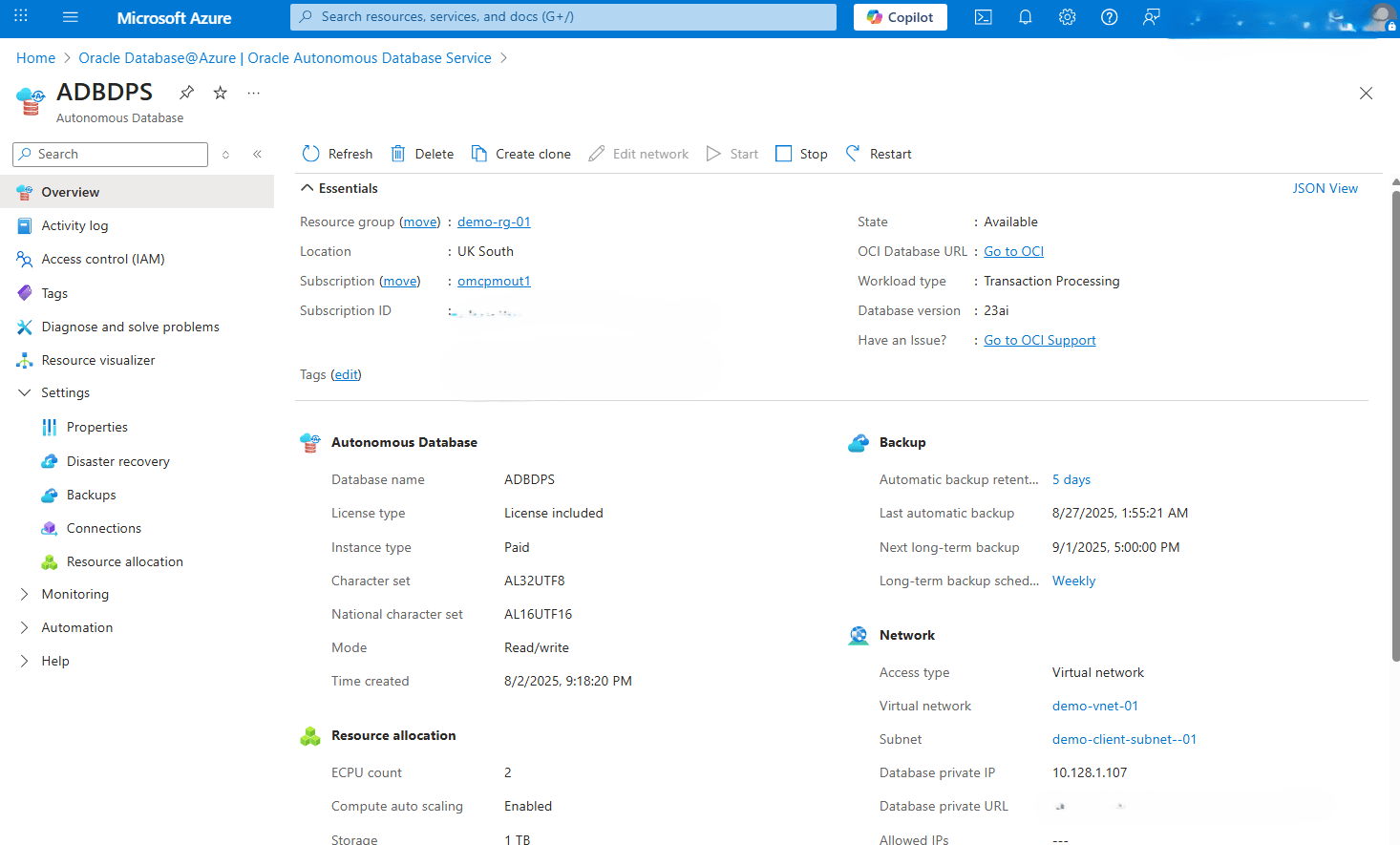Add ADBDPS to favorites with the star

tap(220, 93)
